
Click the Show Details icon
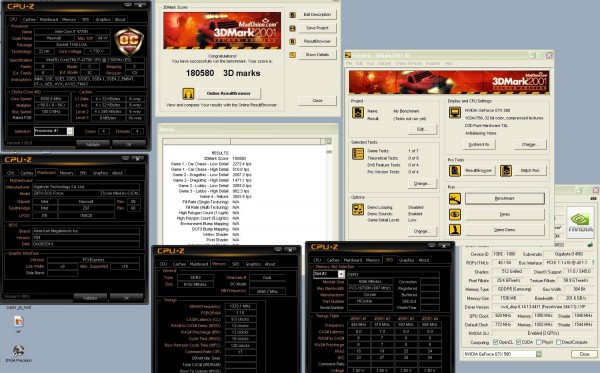point(292,55)
